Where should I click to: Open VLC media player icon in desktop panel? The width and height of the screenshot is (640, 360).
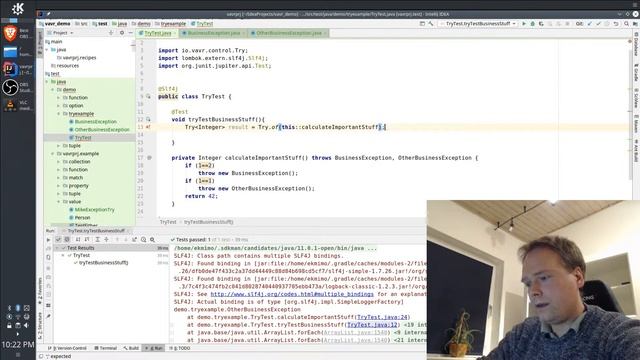pyautogui.click(x=10, y=105)
